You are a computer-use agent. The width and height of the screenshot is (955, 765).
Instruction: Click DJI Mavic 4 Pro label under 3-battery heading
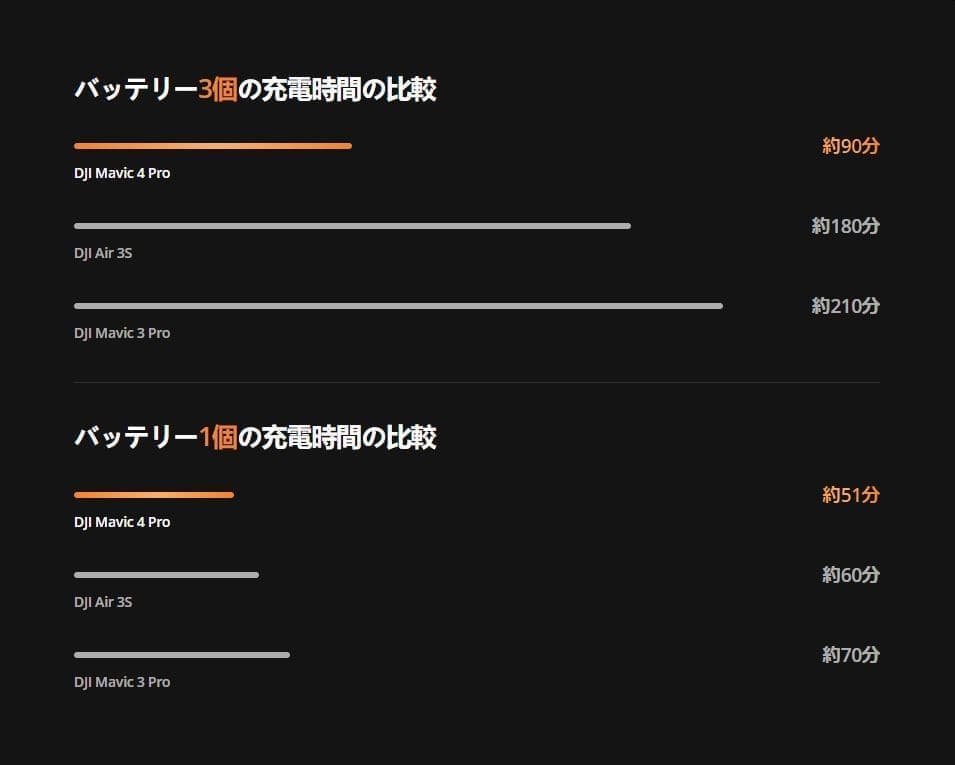point(122,173)
